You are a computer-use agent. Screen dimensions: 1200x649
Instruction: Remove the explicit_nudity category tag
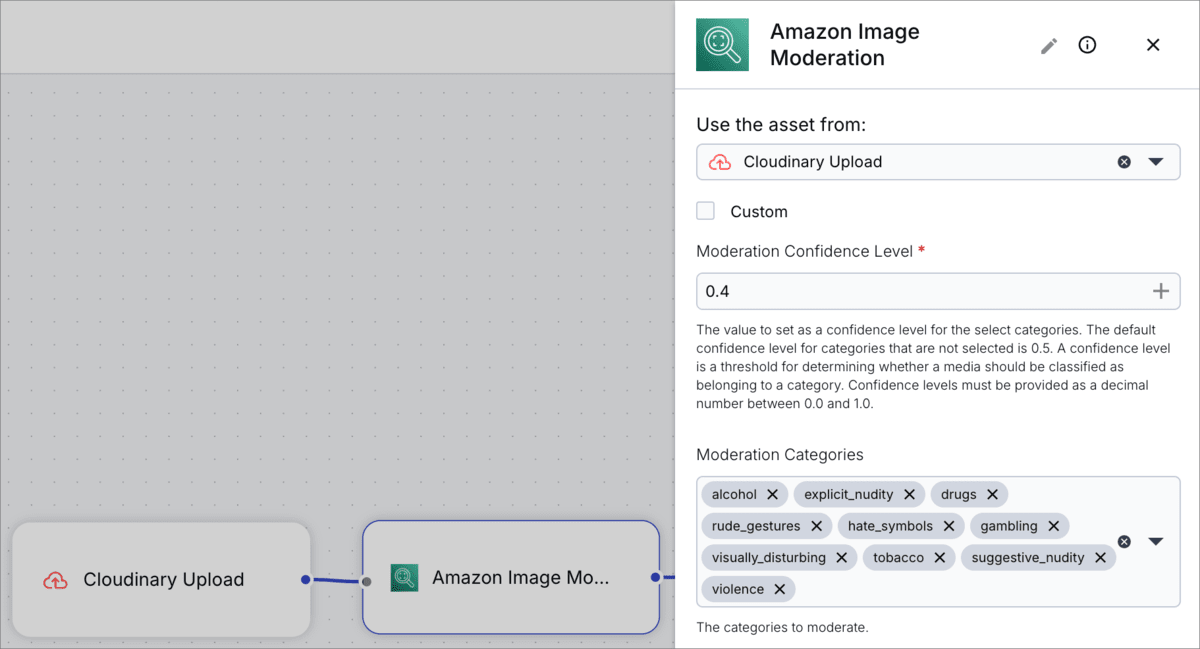pos(909,494)
